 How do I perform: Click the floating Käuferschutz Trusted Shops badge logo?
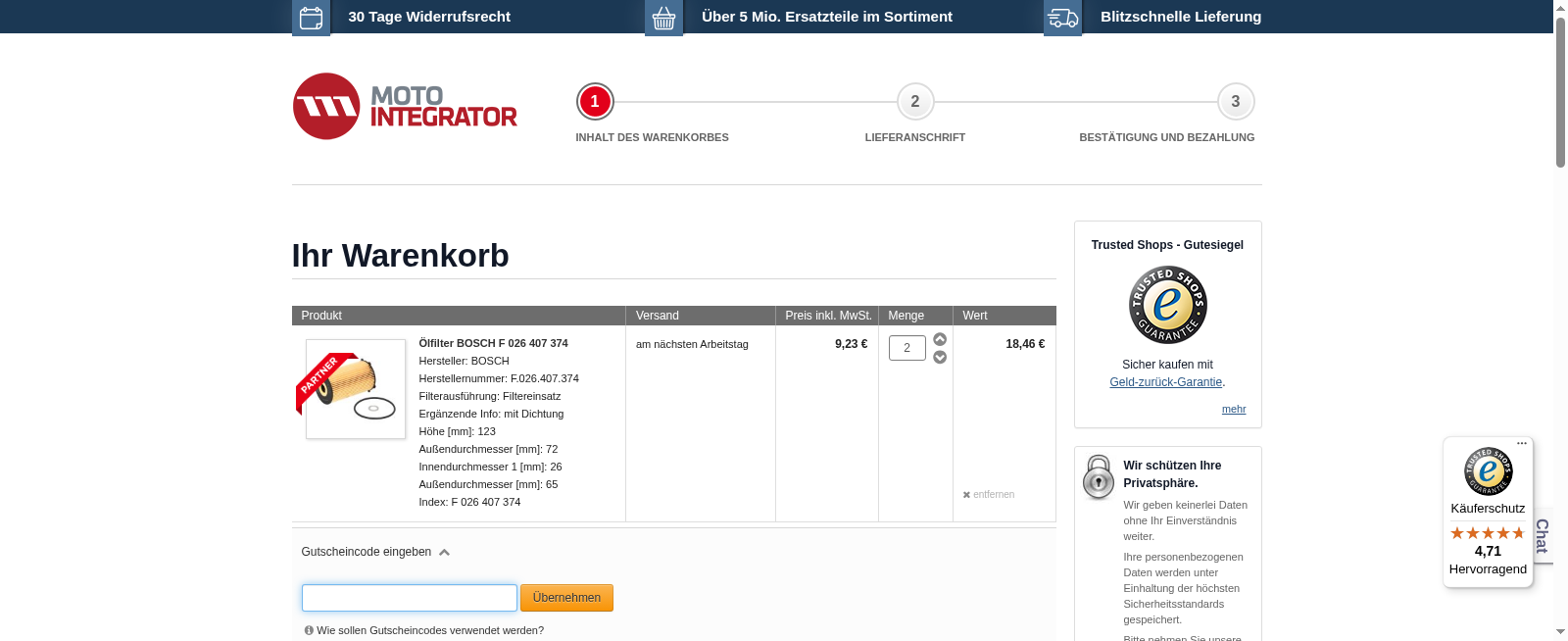[x=1489, y=471]
